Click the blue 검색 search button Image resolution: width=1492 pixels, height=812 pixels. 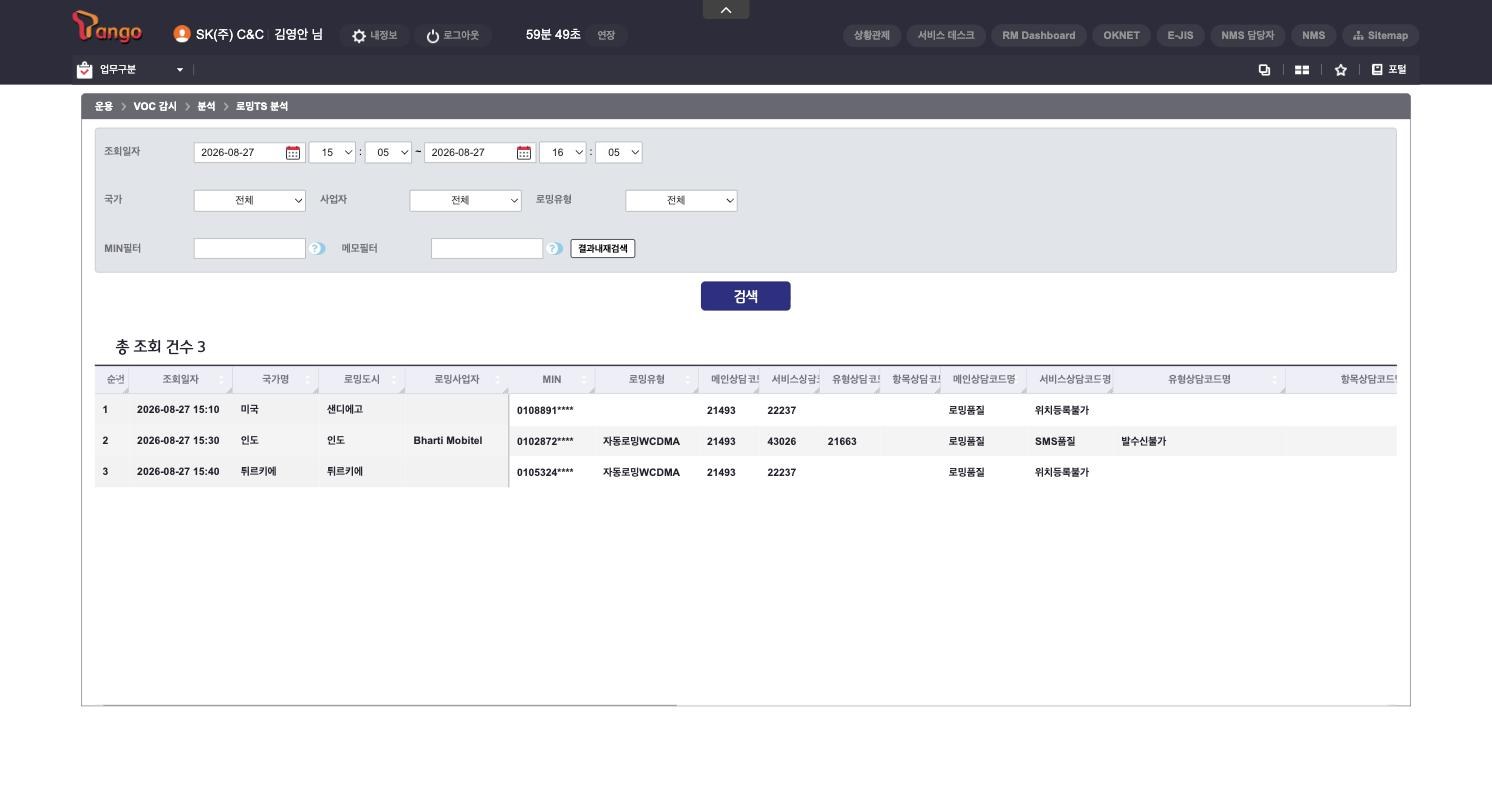click(x=746, y=296)
